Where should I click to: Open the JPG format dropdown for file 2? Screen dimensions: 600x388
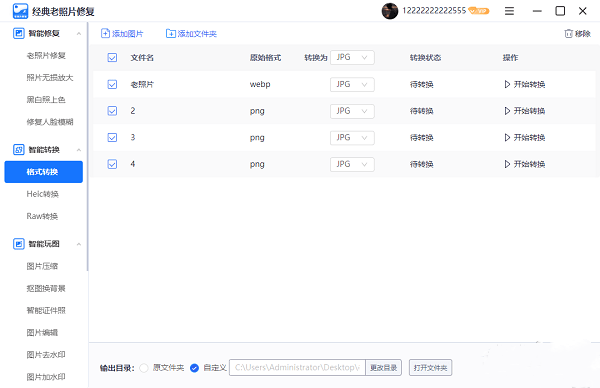click(352, 111)
